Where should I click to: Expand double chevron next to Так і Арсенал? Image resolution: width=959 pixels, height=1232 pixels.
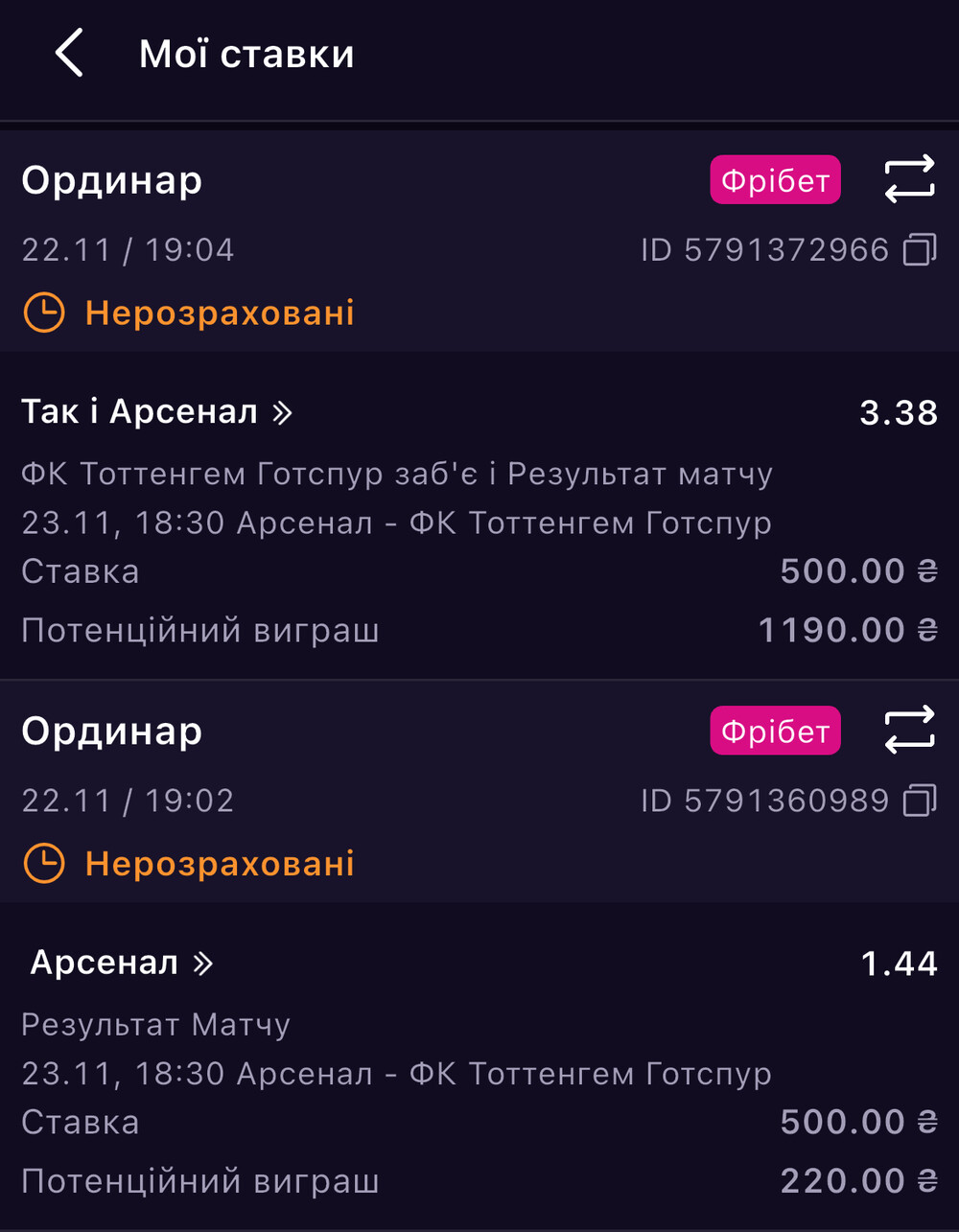click(282, 412)
